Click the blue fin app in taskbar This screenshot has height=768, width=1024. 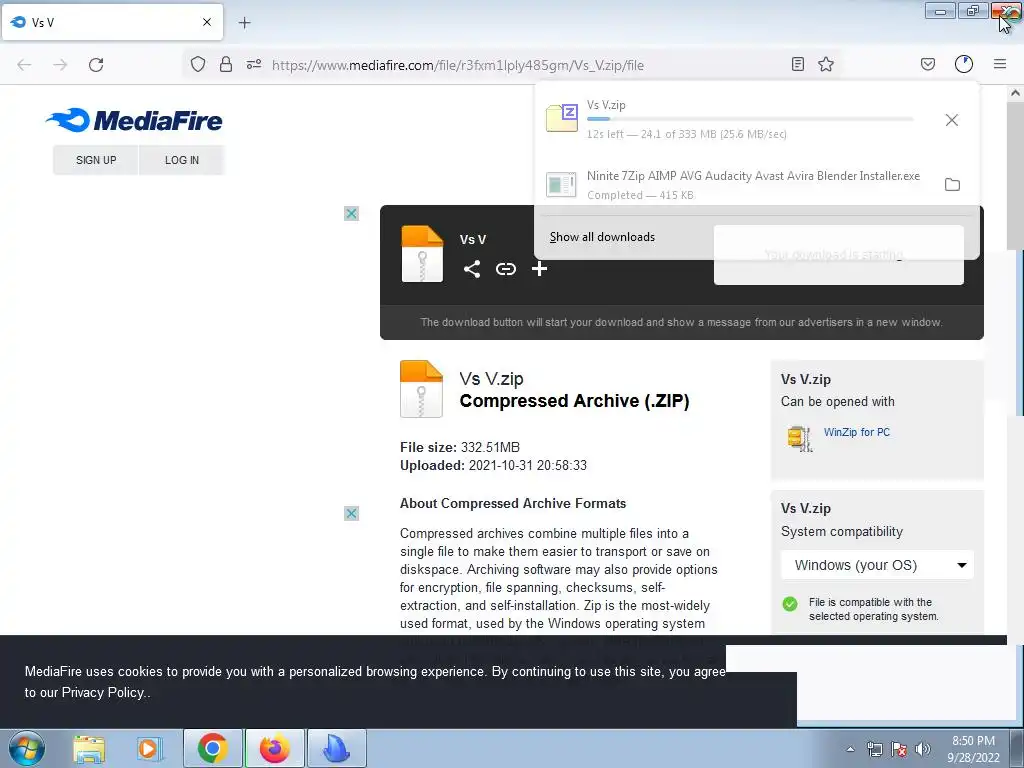[336, 748]
